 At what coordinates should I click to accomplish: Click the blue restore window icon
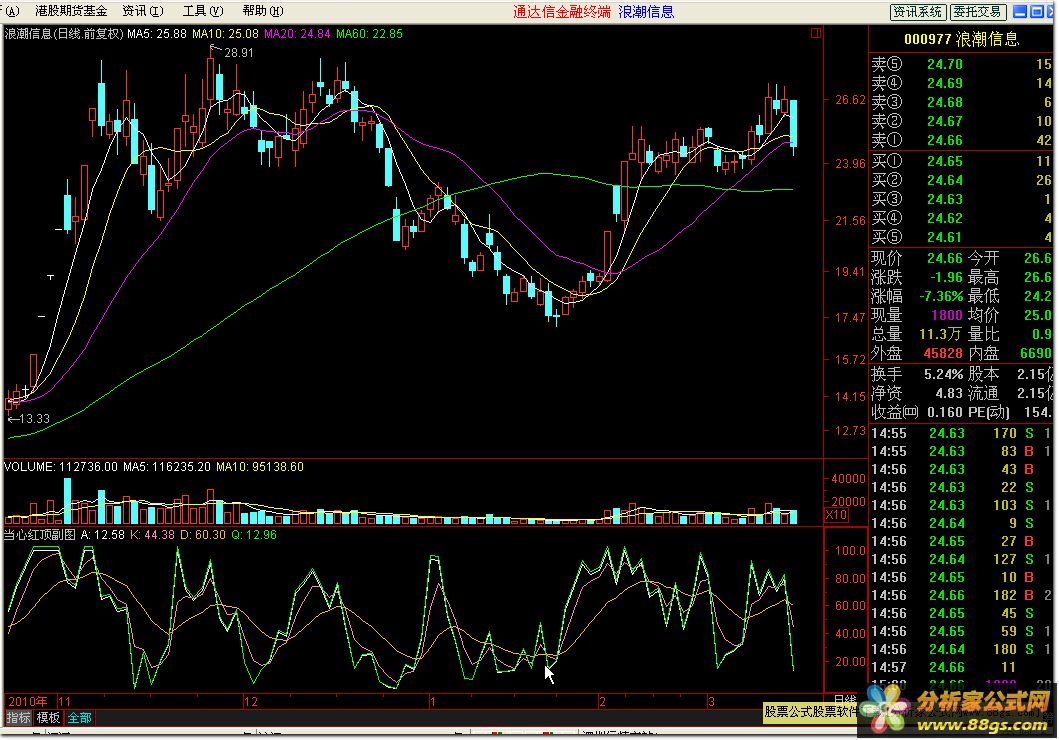click(x=1036, y=11)
